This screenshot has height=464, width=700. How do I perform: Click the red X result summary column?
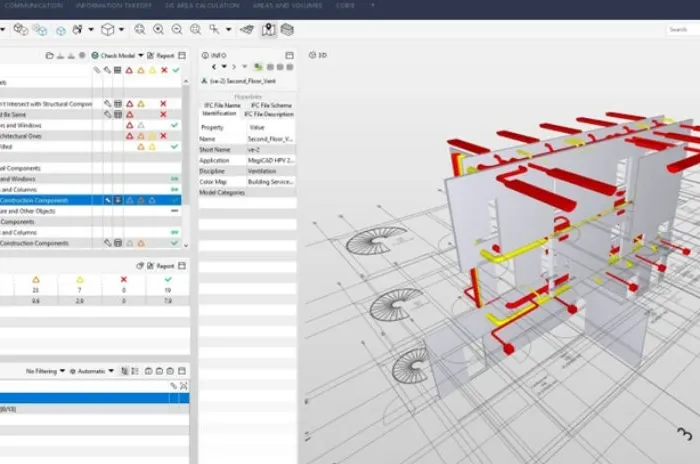pyautogui.click(x=124, y=280)
